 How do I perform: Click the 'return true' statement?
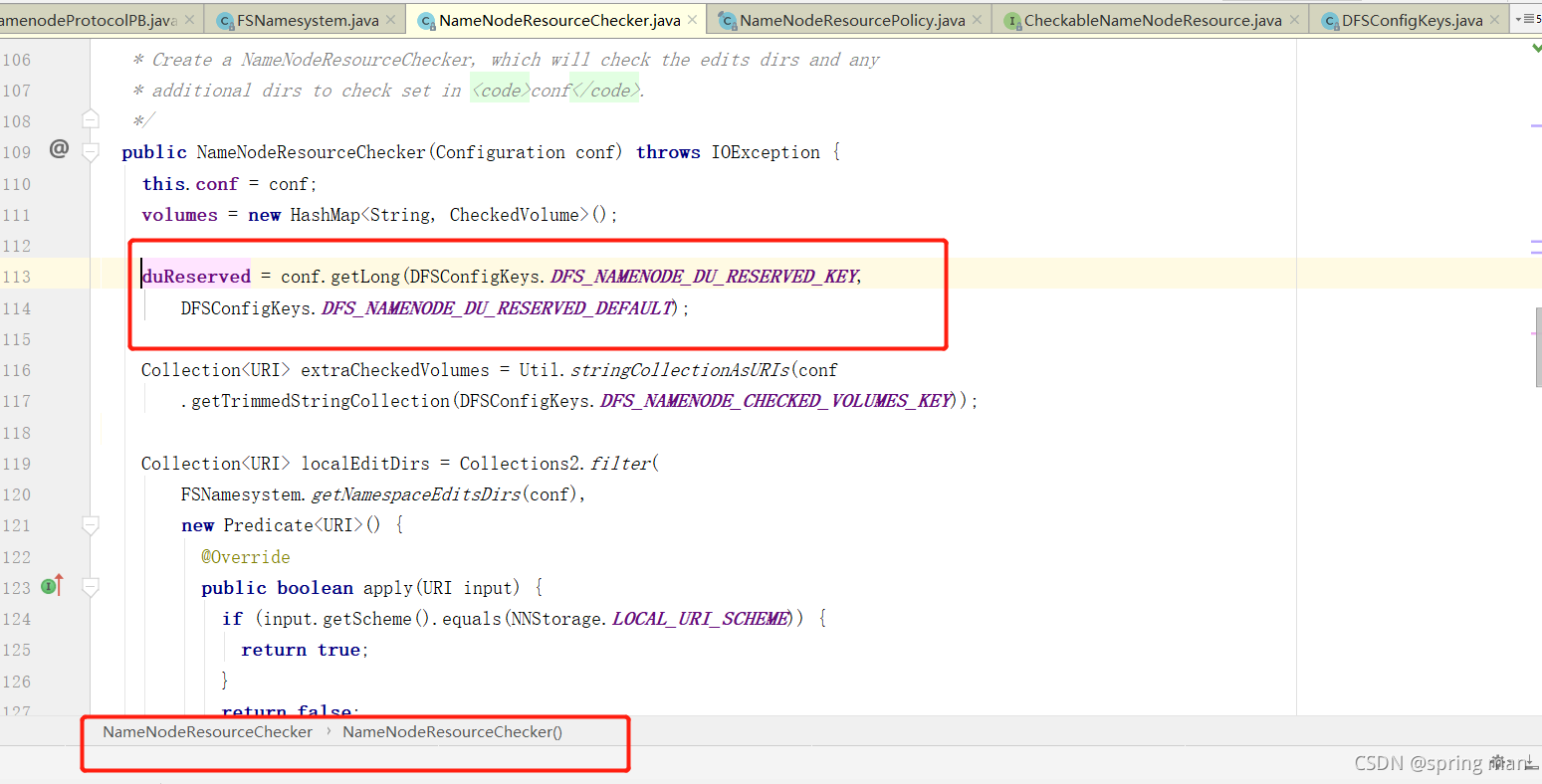[304, 650]
